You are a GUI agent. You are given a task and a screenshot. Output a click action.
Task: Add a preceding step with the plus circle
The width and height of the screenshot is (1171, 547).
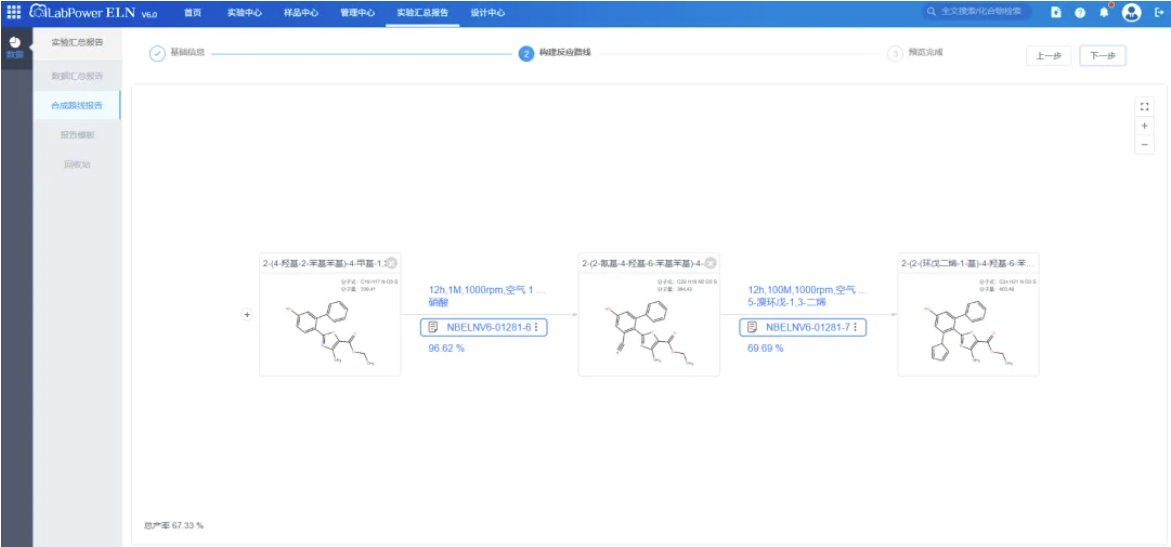click(x=247, y=315)
